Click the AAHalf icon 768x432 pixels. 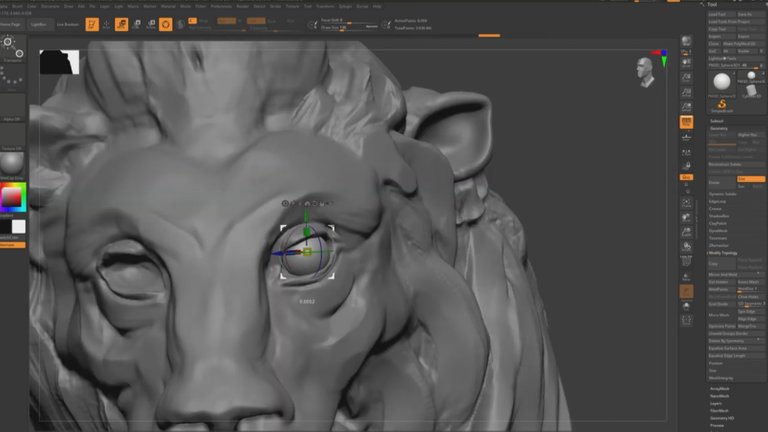tap(687, 107)
